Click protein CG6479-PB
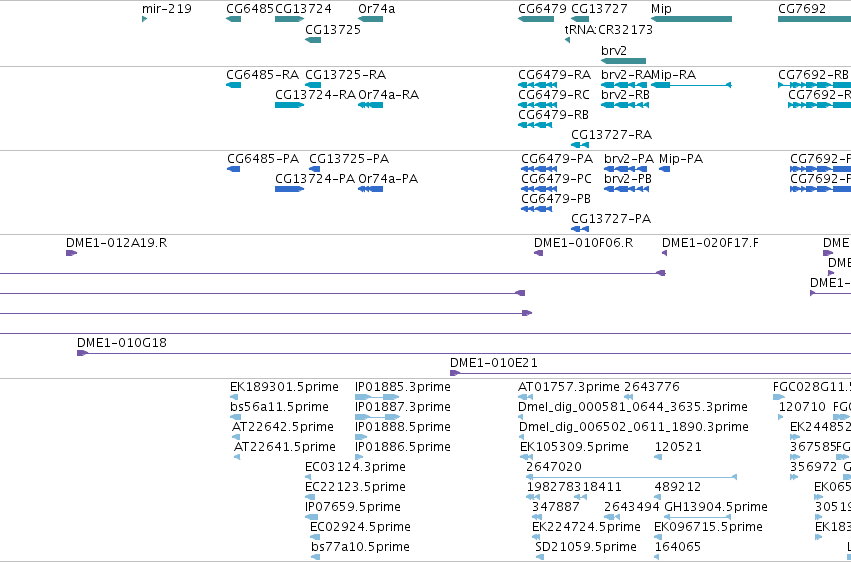This screenshot has width=851, height=562. pos(556,200)
